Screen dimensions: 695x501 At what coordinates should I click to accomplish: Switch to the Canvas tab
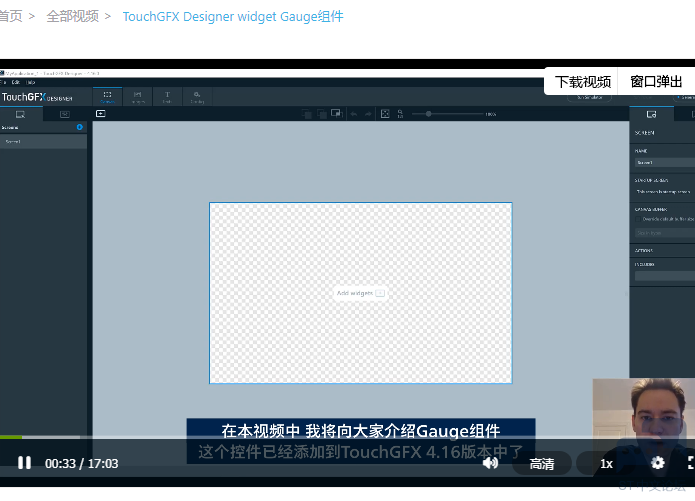(x=107, y=97)
